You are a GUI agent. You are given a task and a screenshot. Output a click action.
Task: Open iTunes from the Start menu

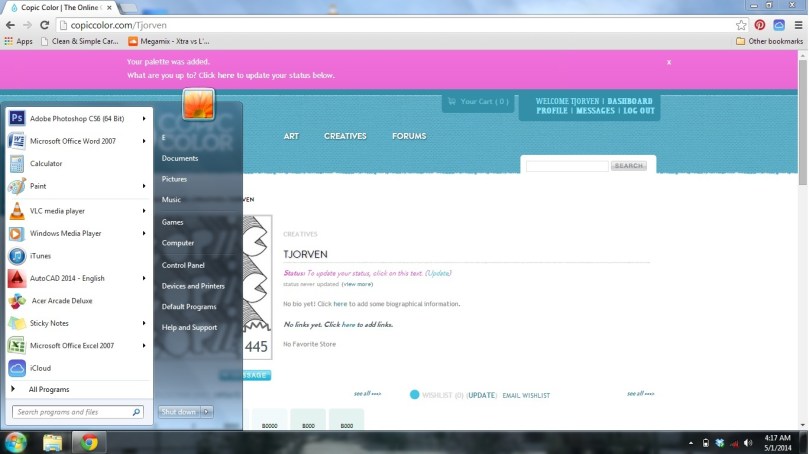pos(40,256)
